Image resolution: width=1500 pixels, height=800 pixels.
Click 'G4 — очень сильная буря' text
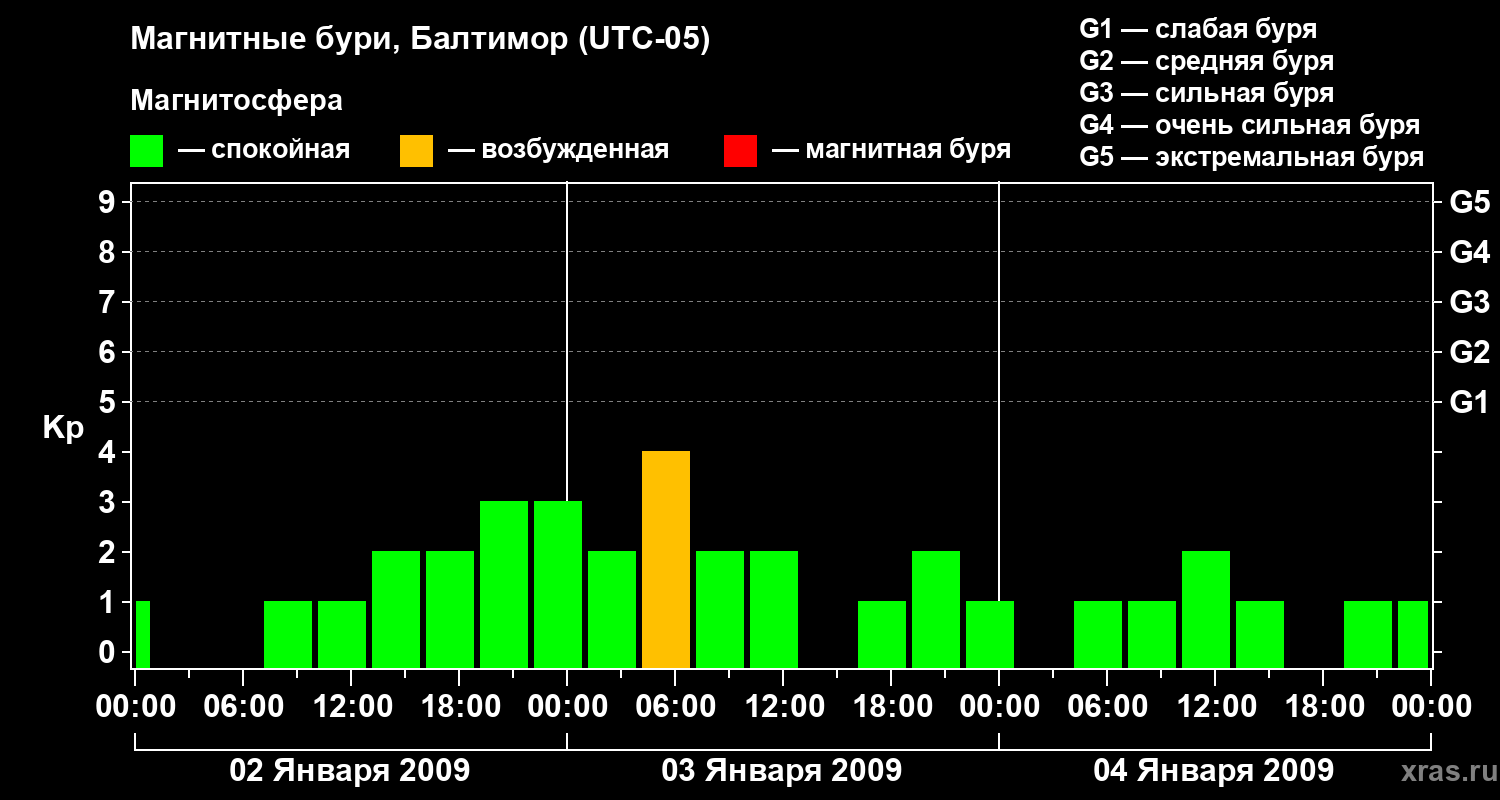pos(1249,125)
